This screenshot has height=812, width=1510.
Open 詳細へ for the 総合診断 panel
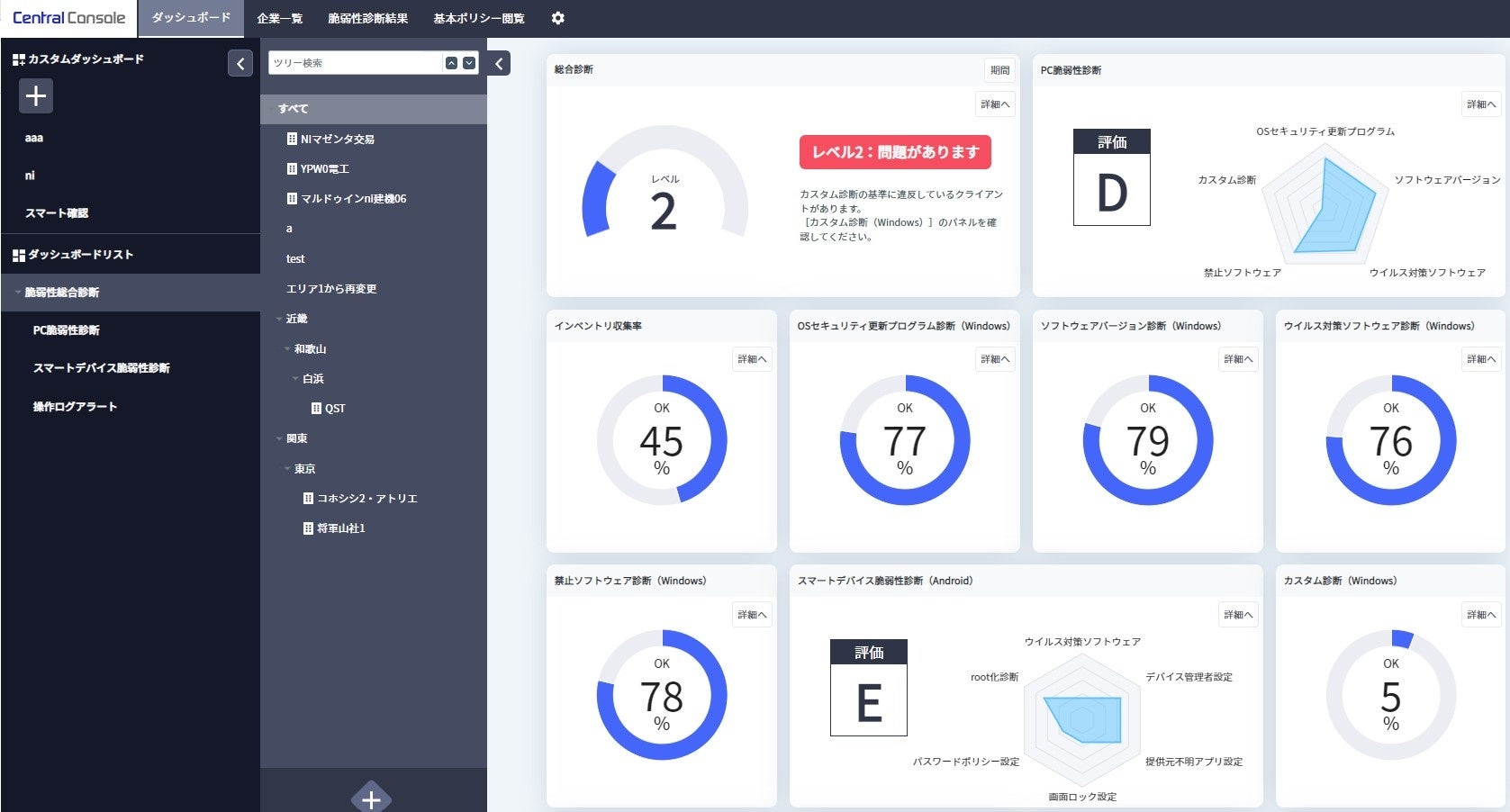(995, 104)
